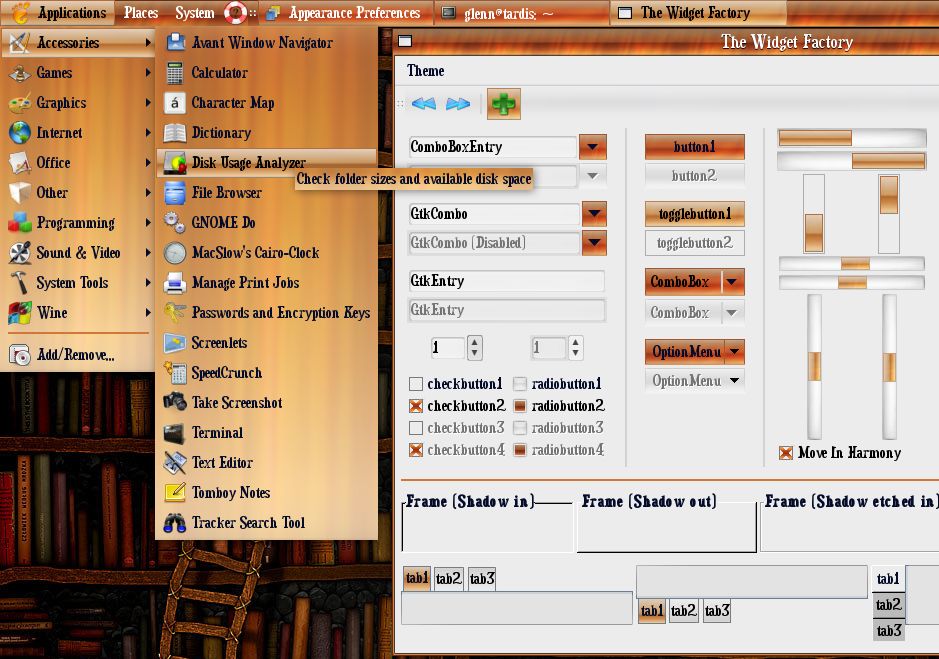Open the Places menu
939x659 pixels.
click(x=141, y=13)
